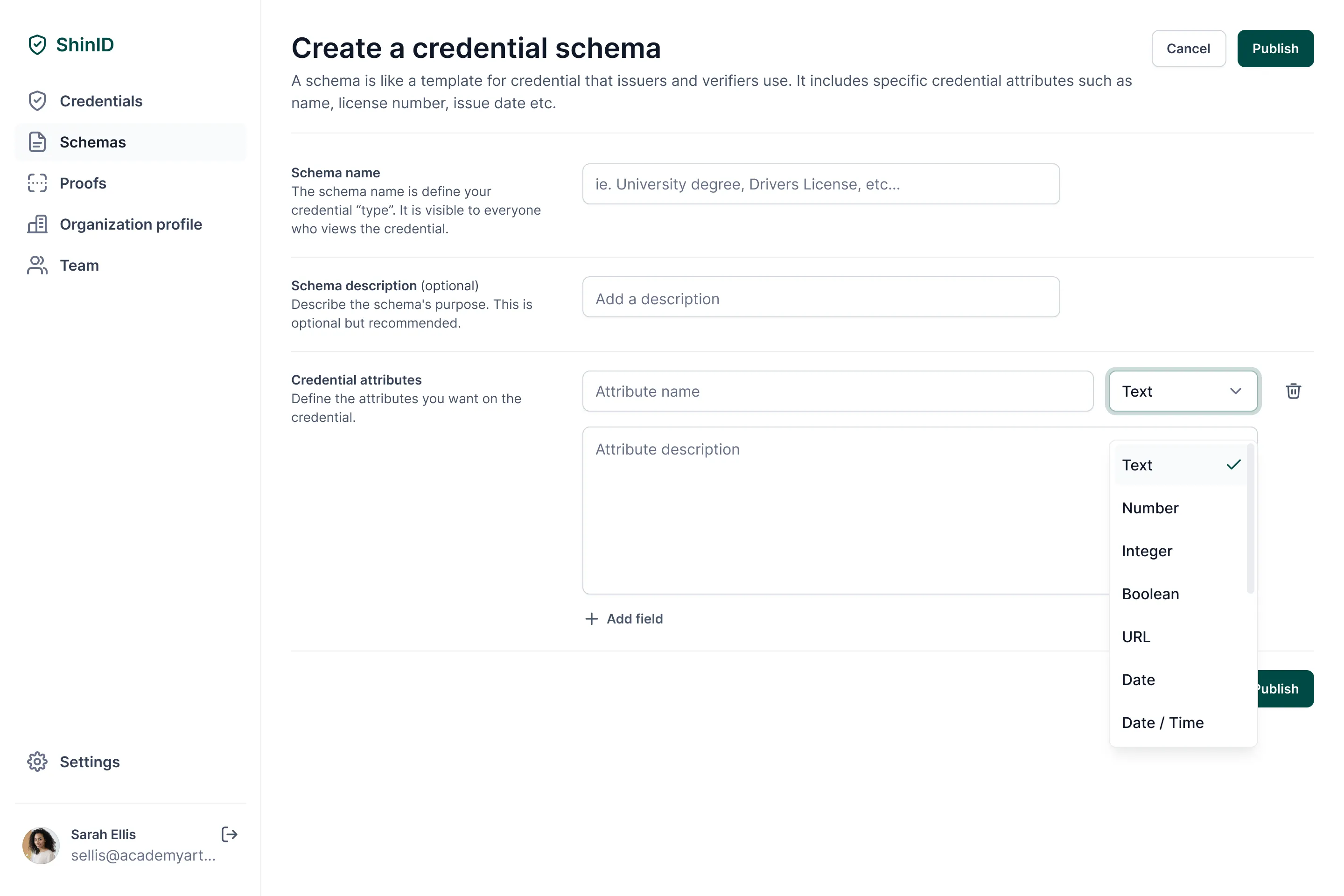This screenshot has height=896, width=1344.
Task: Open Proofs via its scan-frame icon
Action: click(x=37, y=183)
